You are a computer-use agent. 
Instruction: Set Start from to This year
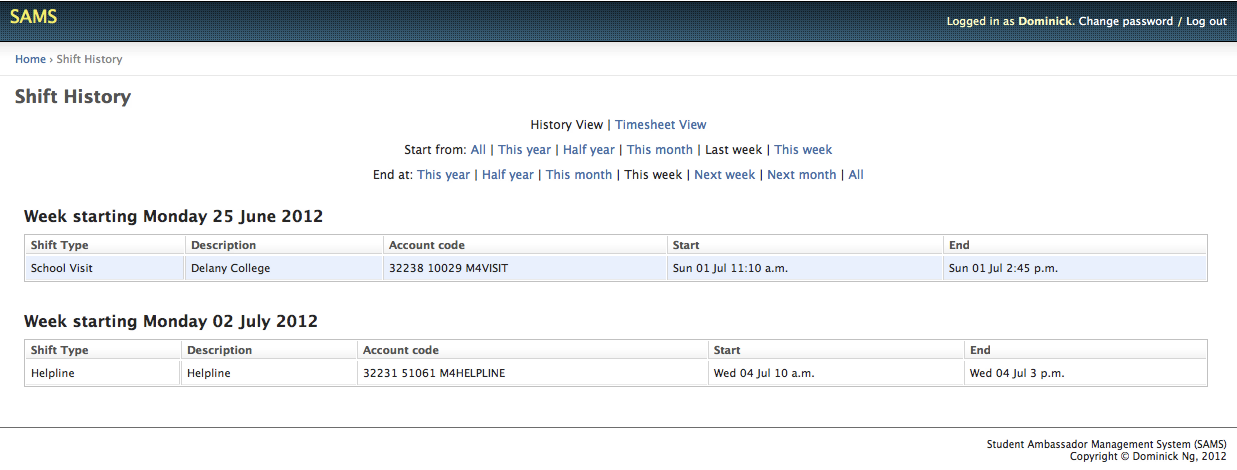[x=524, y=150]
